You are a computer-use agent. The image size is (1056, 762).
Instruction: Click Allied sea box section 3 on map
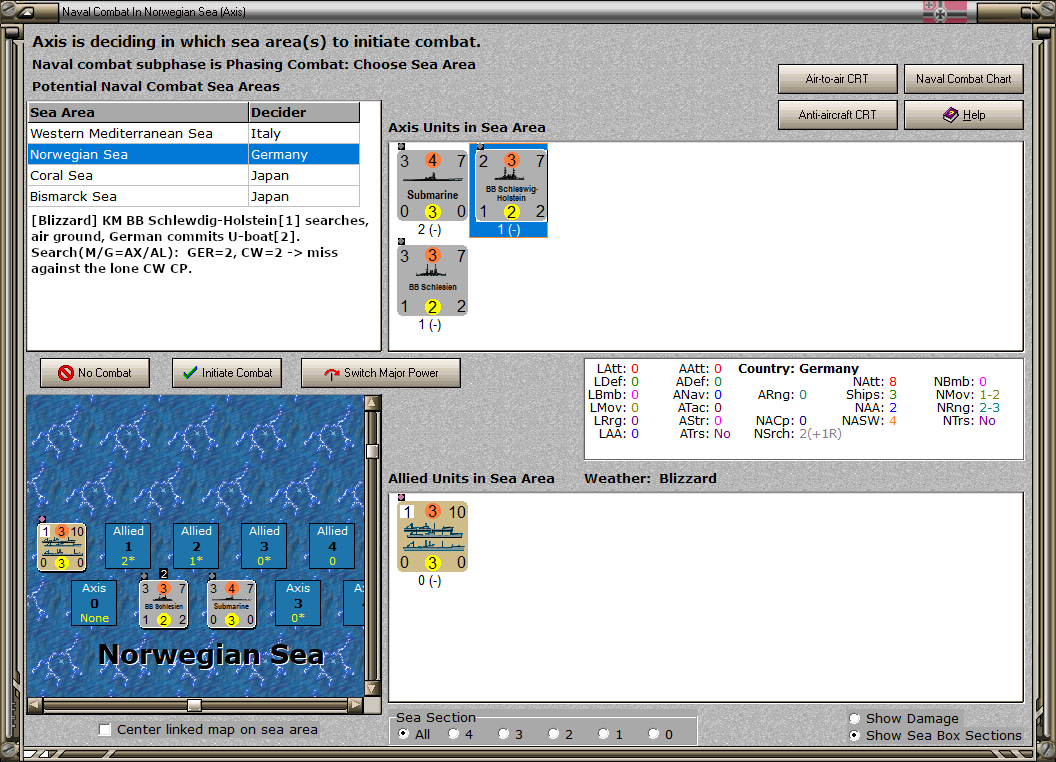[x=264, y=546]
